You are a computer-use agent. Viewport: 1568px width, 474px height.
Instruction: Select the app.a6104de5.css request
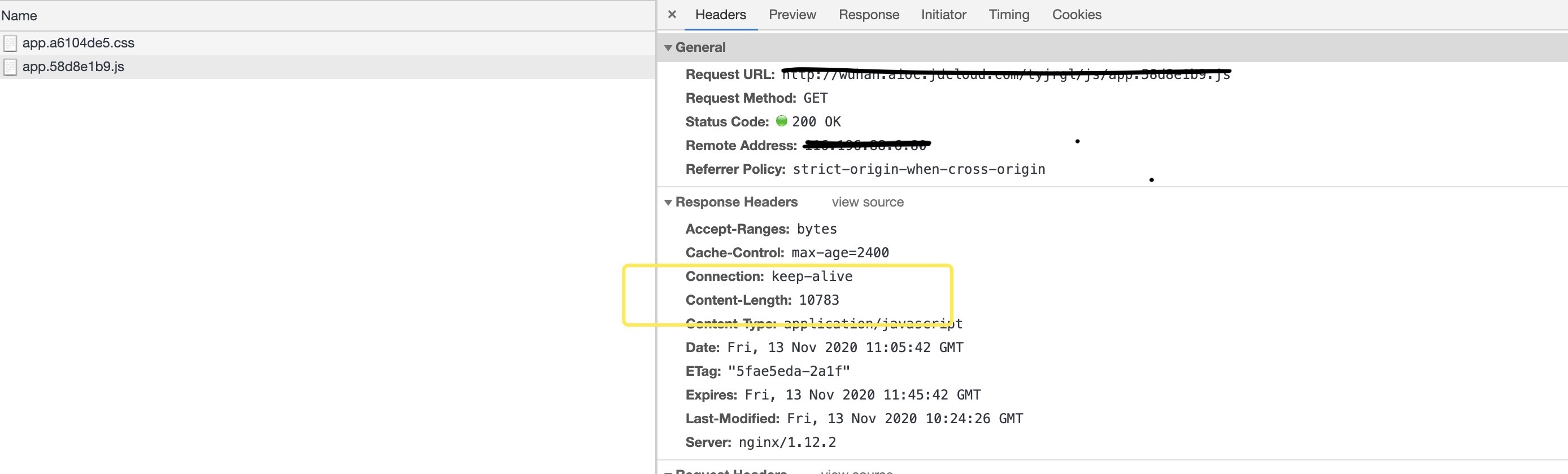tap(328, 43)
